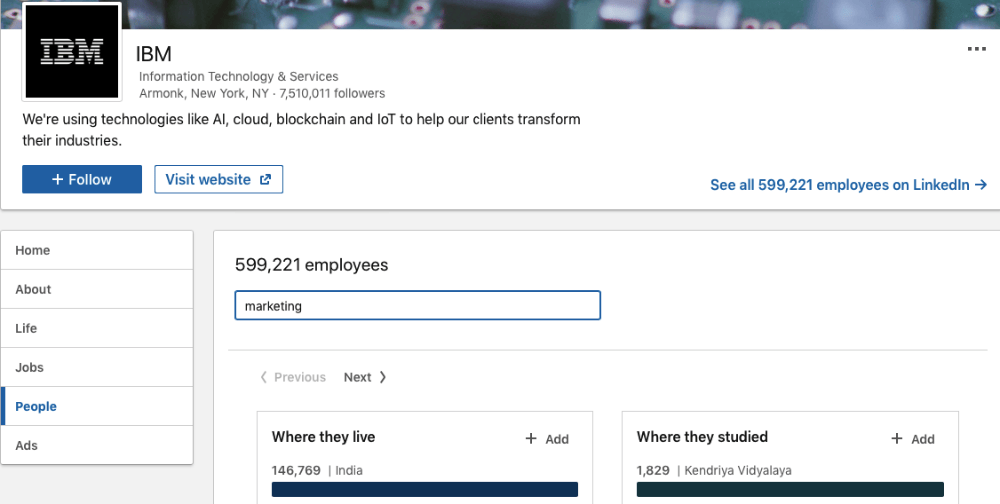Go to the Jobs tab
The width and height of the screenshot is (1000, 504).
tap(97, 367)
